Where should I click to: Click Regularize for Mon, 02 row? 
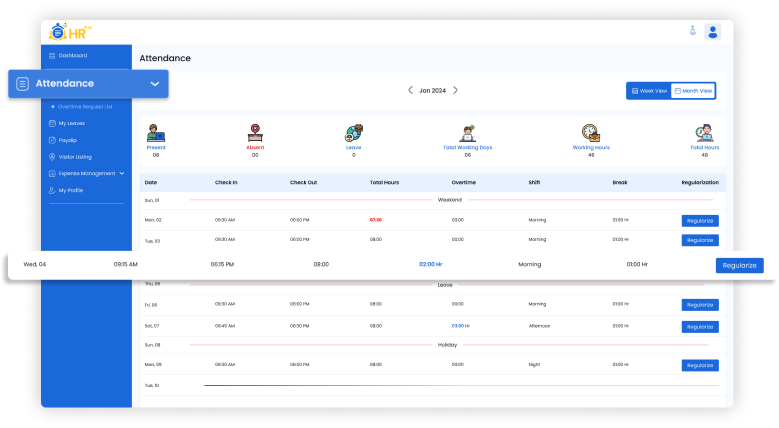coord(700,220)
